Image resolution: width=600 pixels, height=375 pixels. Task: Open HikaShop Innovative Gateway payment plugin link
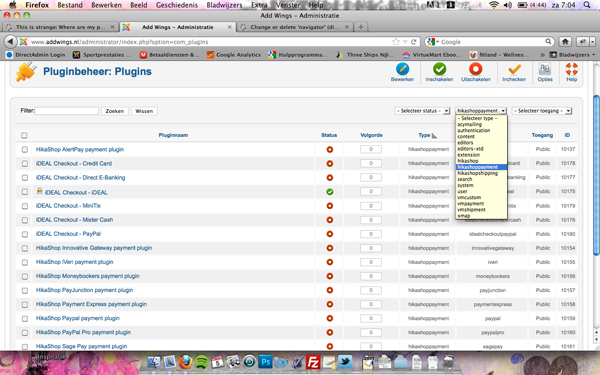pos(94,248)
